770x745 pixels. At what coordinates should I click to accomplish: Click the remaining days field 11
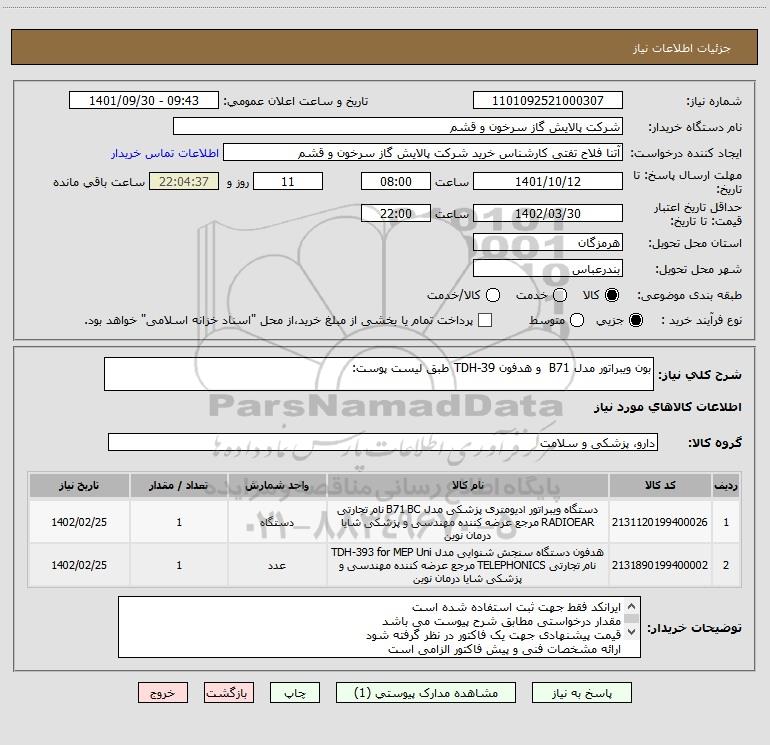(x=288, y=181)
